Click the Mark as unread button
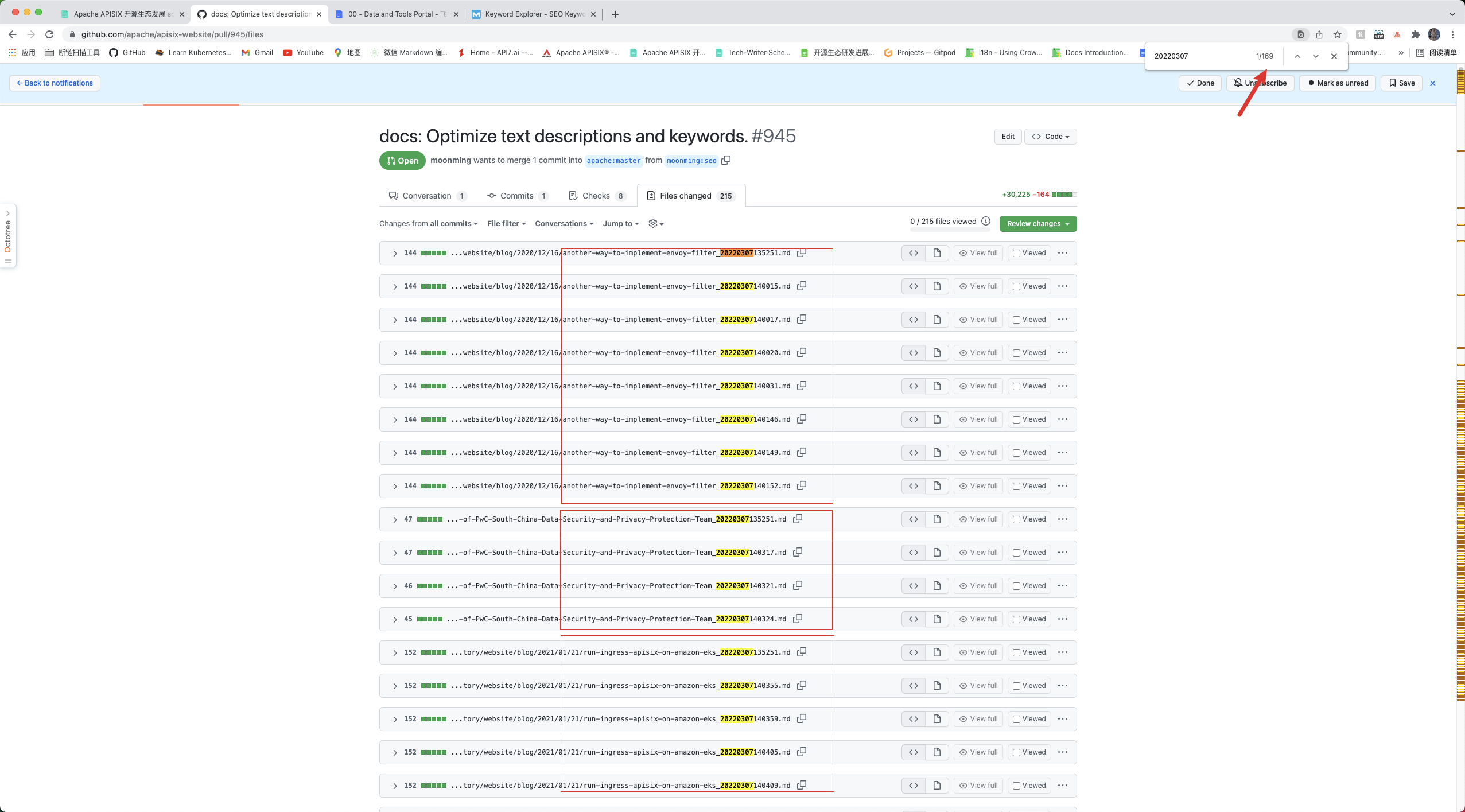Screen dimensions: 1465x812 pos(1338,83)
